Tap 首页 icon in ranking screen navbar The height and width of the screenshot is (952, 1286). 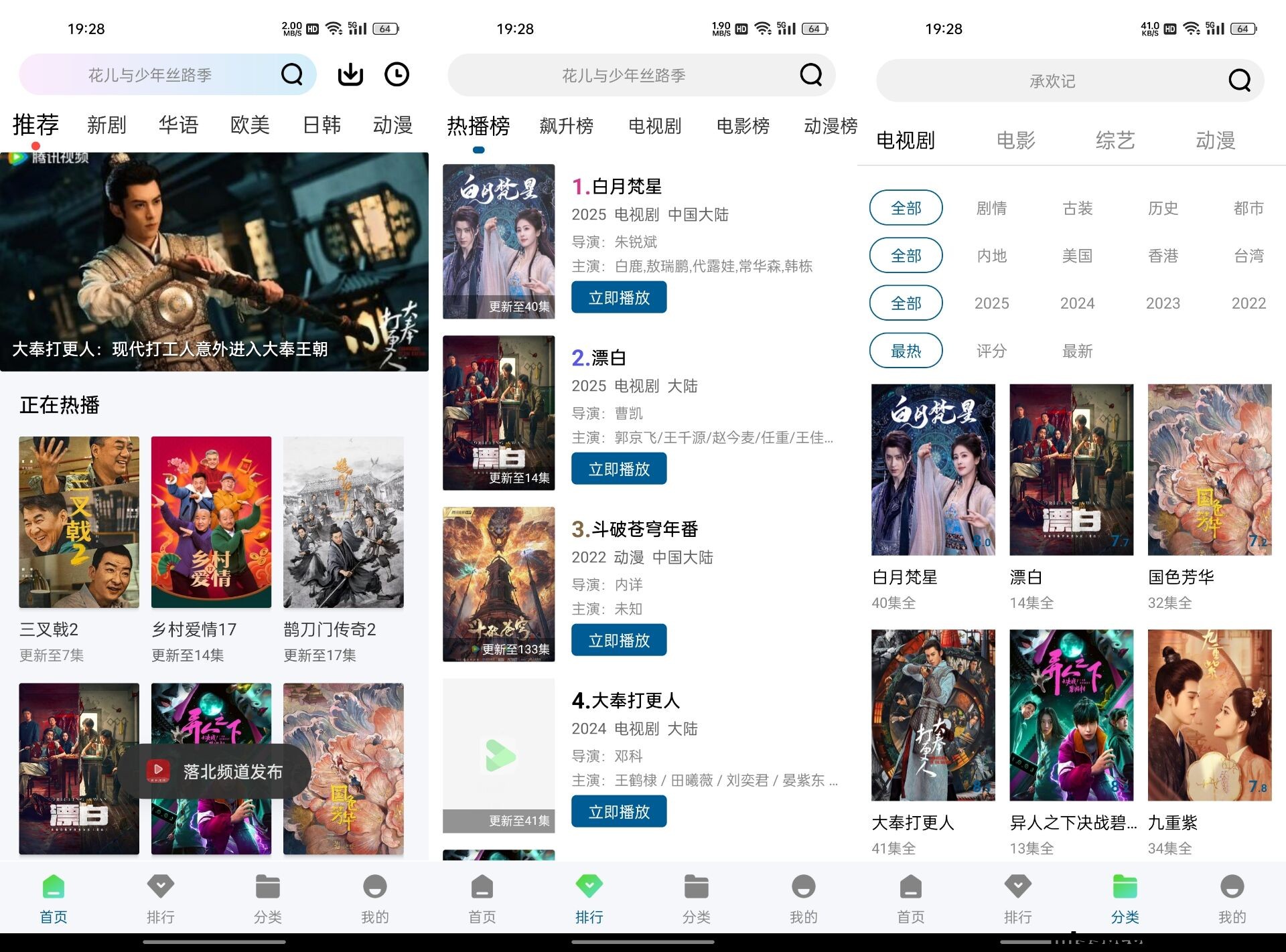pyautogui.click(x=482, y=886)
